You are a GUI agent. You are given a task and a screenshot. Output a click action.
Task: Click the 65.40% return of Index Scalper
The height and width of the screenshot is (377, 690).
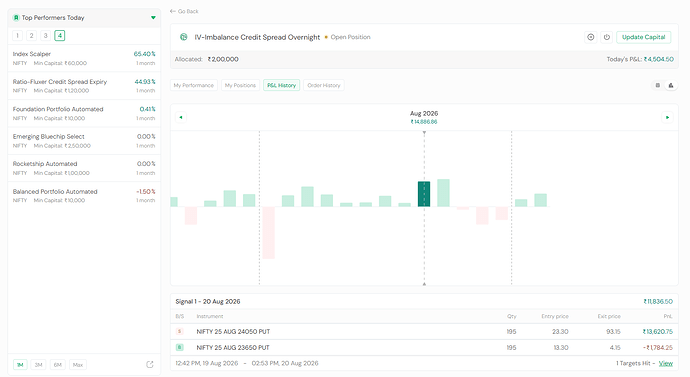click(x=144, y=54)
